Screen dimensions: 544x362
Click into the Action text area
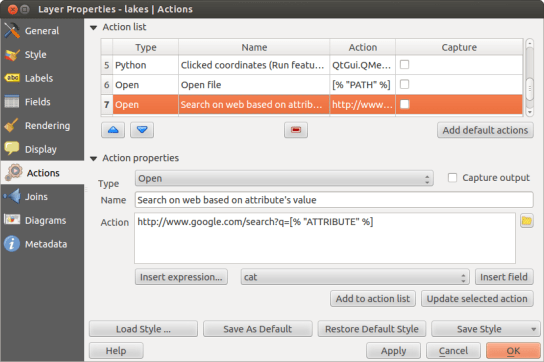pos(325,238)
